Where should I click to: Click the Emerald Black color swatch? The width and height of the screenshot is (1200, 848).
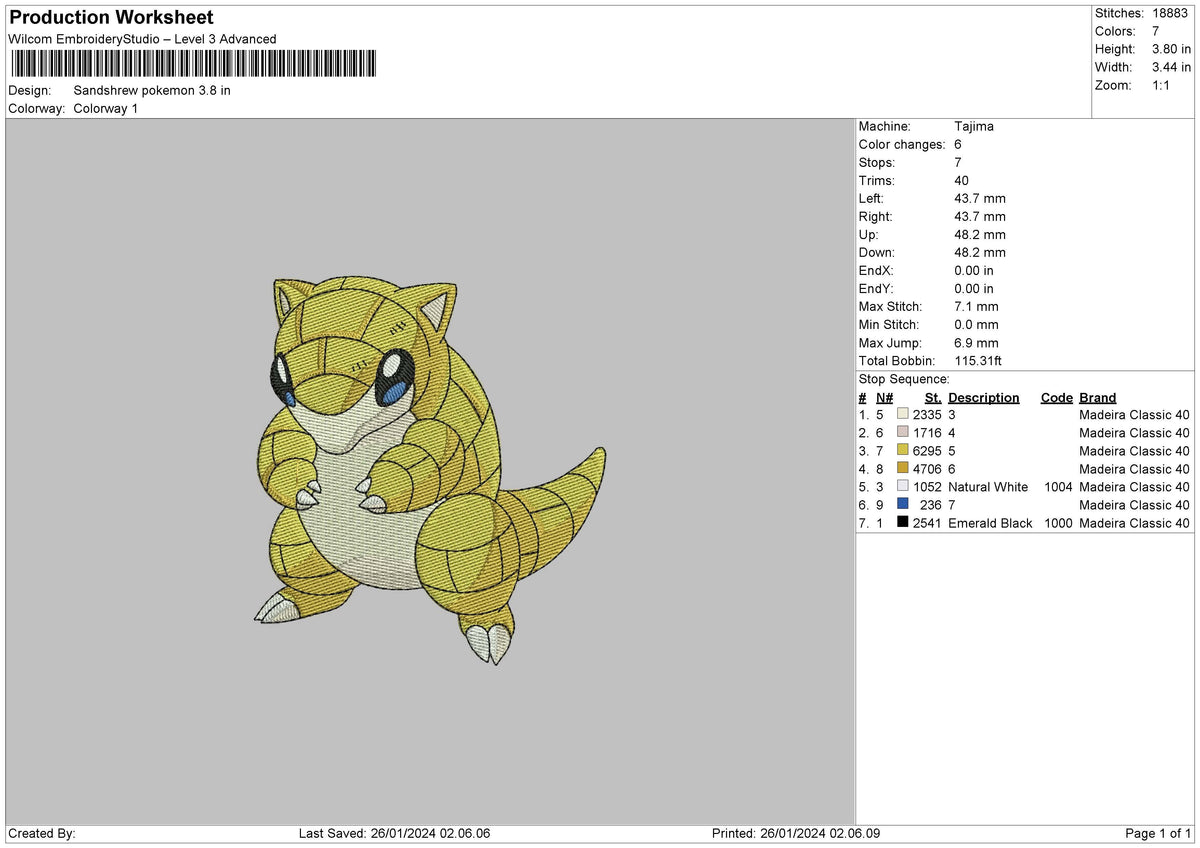click(903, 523)
